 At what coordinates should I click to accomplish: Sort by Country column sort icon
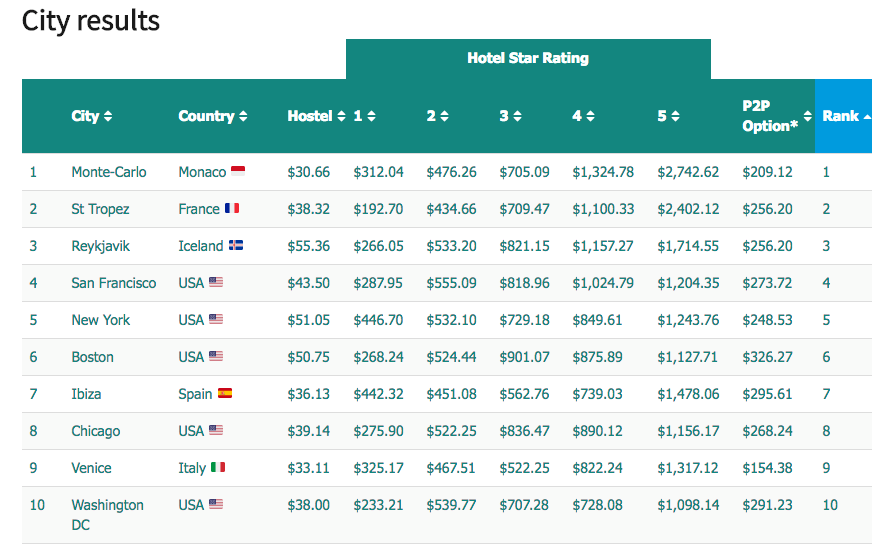243,116
